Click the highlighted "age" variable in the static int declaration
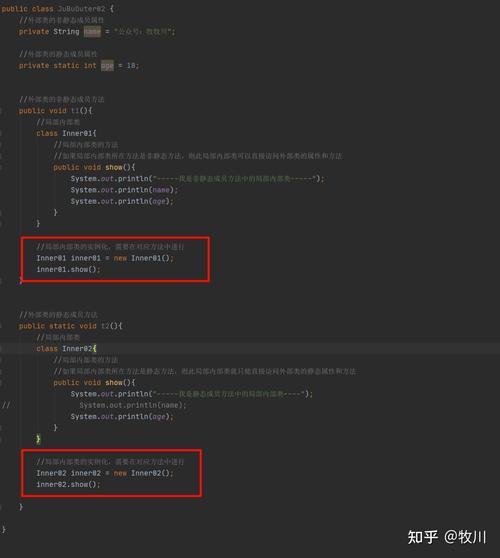Image resolution: width=500 pixels, height=558 pixels. pyautogui.click(x=107, y=66)
